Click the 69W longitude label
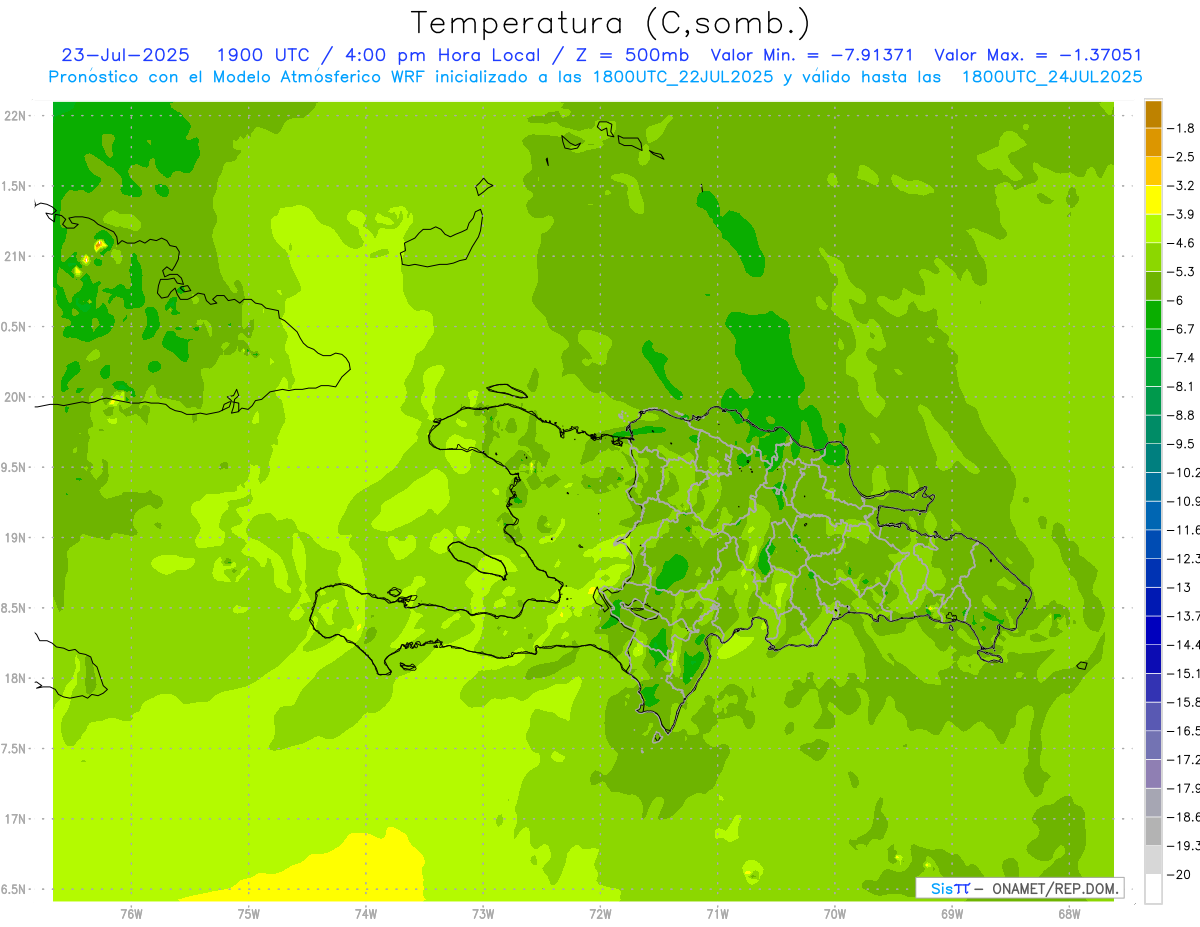The height and width of the screenshot is (927, 1200). point(952,913)
